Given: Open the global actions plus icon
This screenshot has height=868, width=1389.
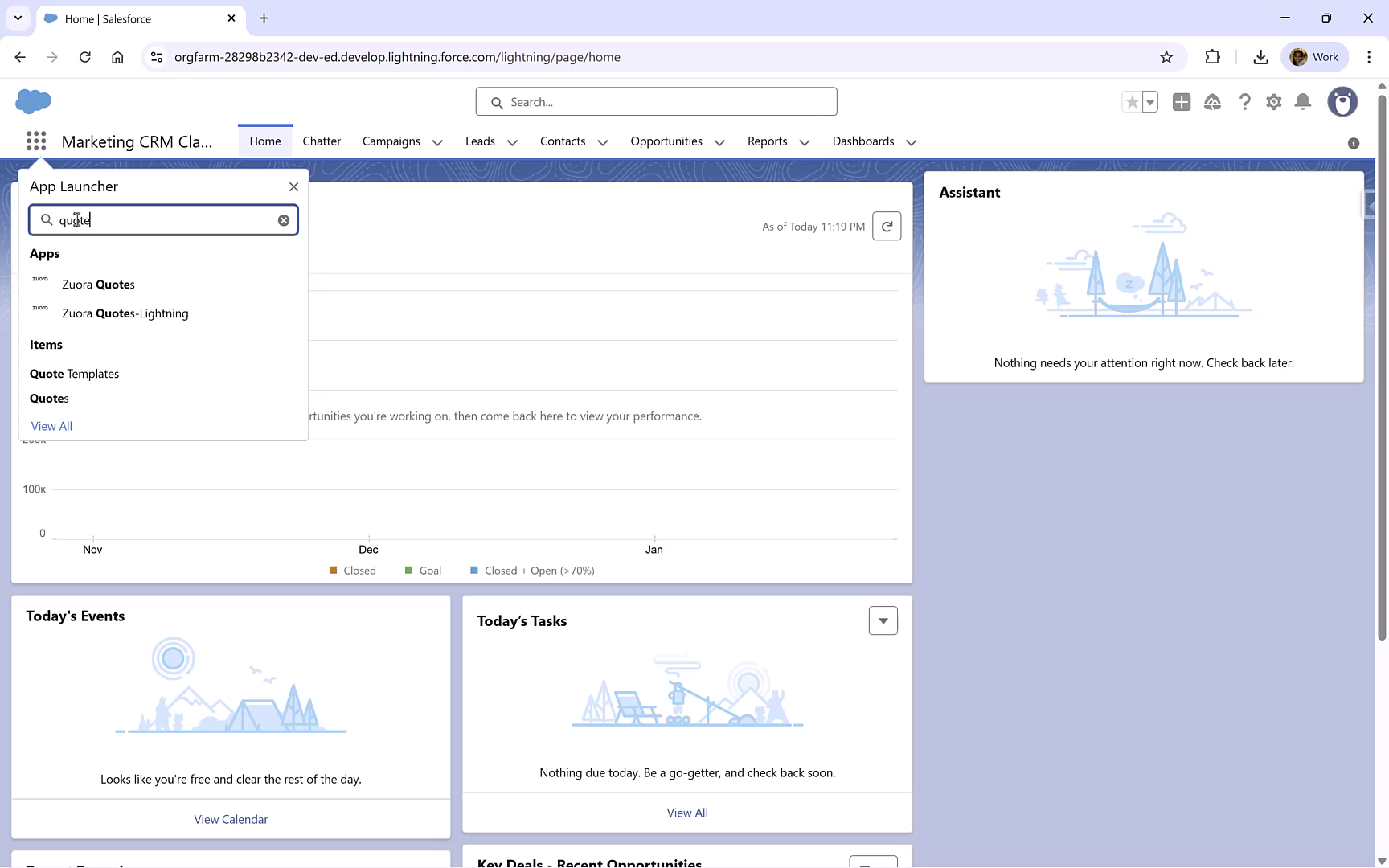Looking at the screenshot, I should [1182, 102].
